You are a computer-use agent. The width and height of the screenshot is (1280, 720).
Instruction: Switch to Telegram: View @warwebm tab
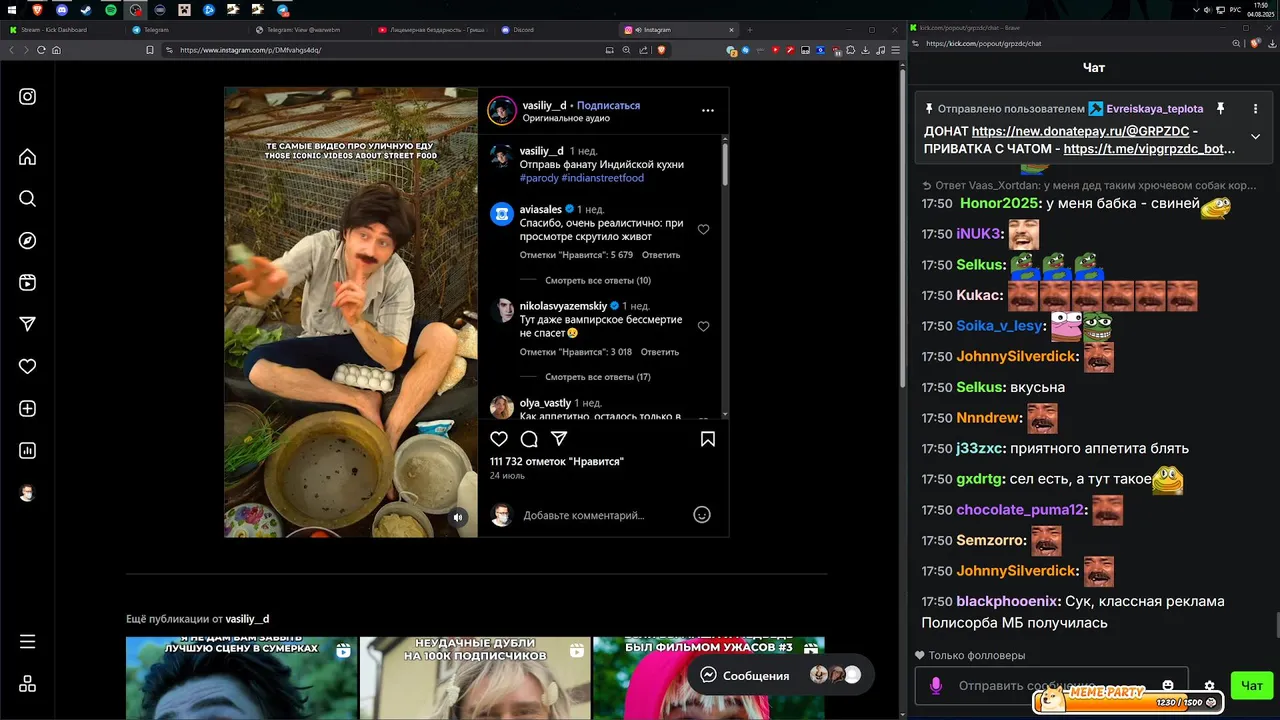(x=308, y=30)
